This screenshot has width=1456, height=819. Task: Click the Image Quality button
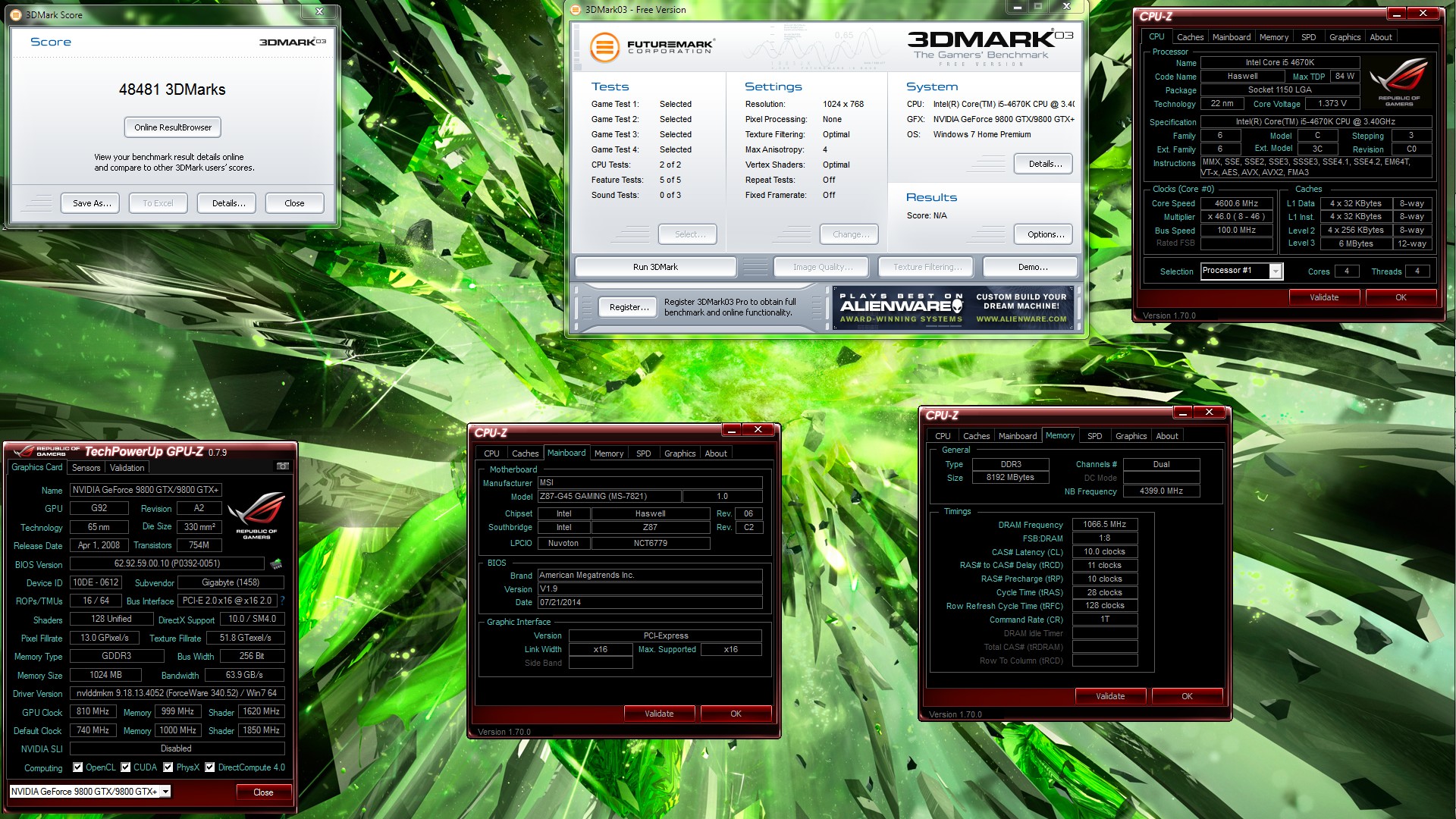tap(823, 267)
